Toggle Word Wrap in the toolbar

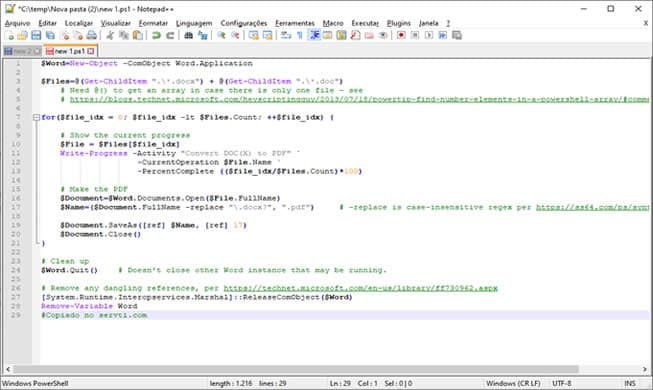pos(286,35)
